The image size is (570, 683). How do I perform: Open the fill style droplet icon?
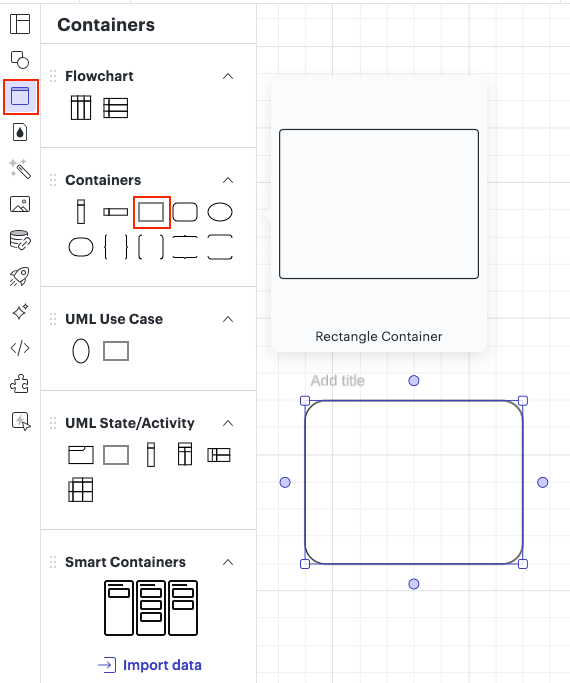click(x=20, y=132)
